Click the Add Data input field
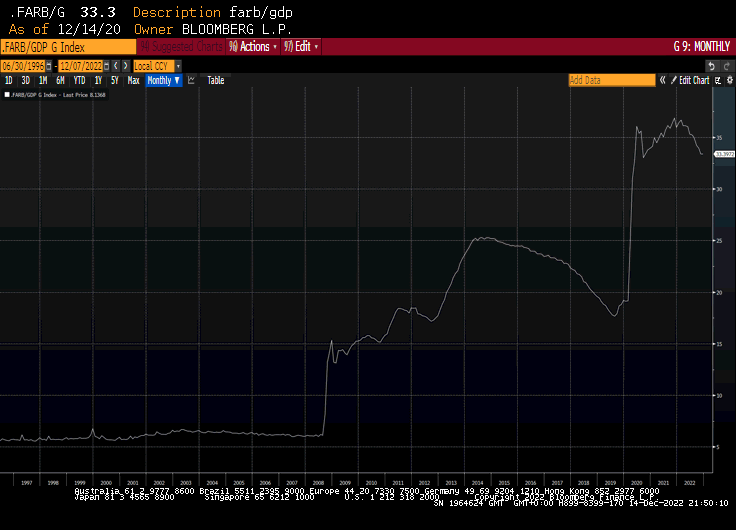The image size is (736, 530). [612, 80]
